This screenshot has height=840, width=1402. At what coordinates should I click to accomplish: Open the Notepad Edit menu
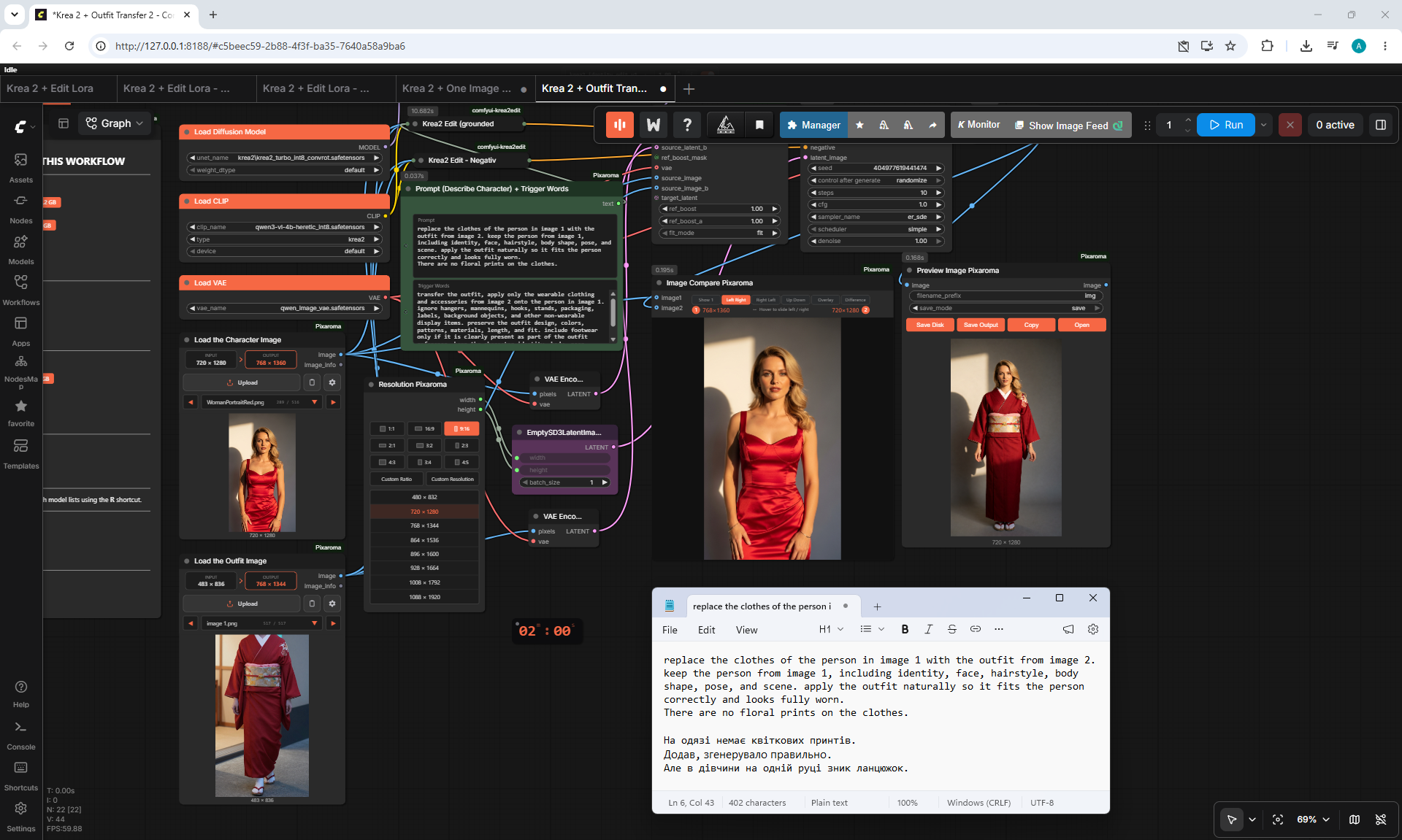(706, 630)
